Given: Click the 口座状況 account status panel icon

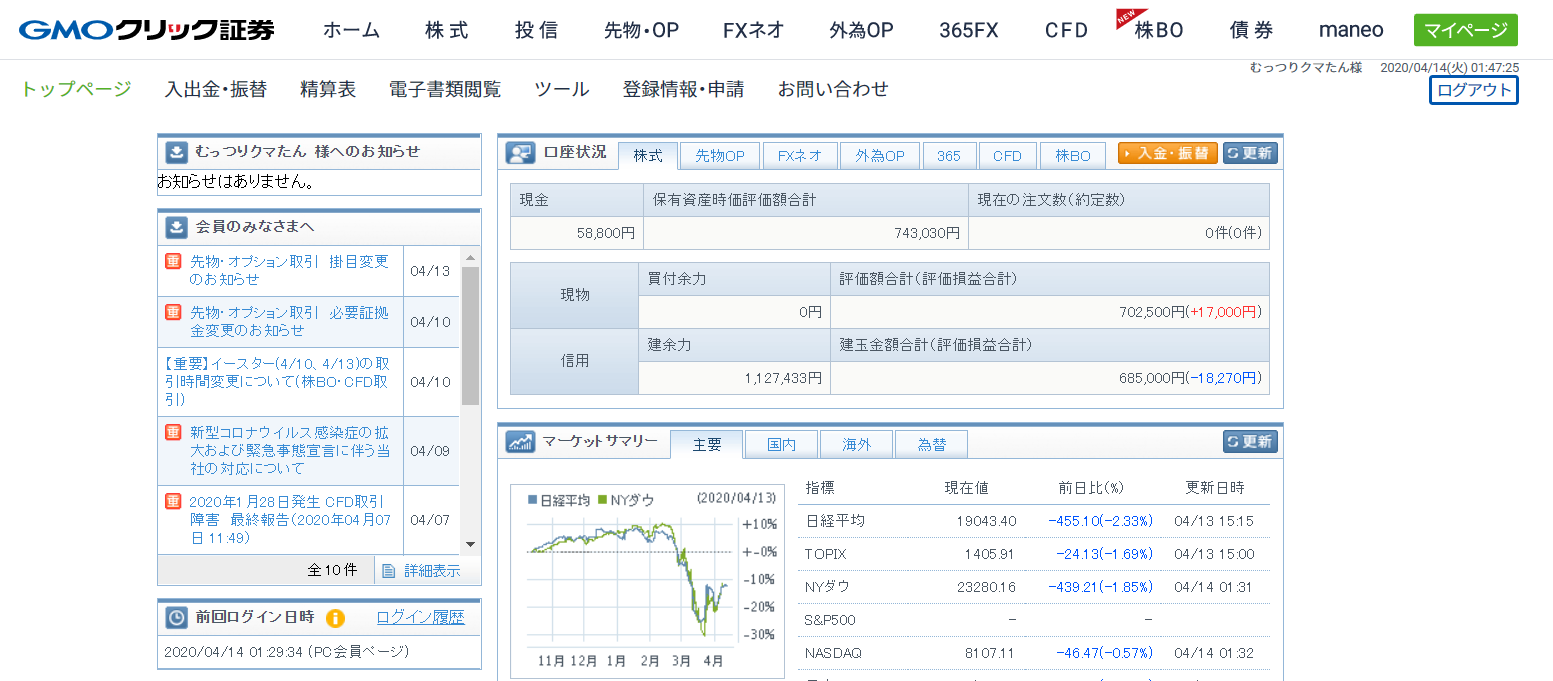Looking at the screenshot, I should 520,153.
